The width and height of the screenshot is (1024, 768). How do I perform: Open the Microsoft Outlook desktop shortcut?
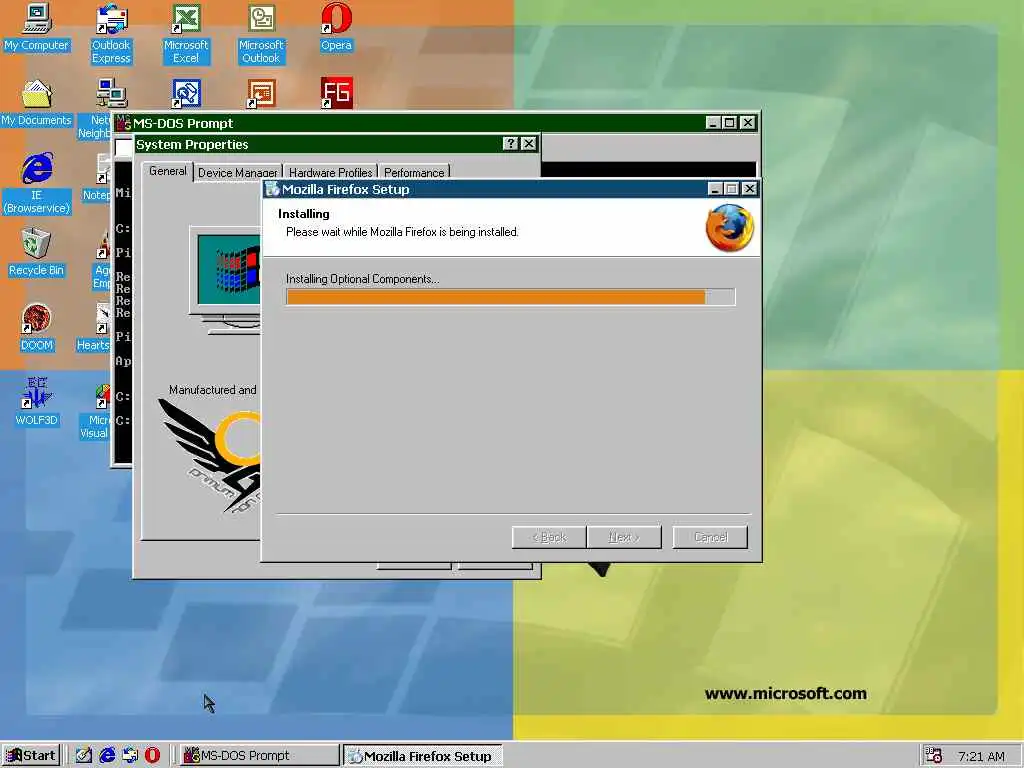[x=261, y=33]
